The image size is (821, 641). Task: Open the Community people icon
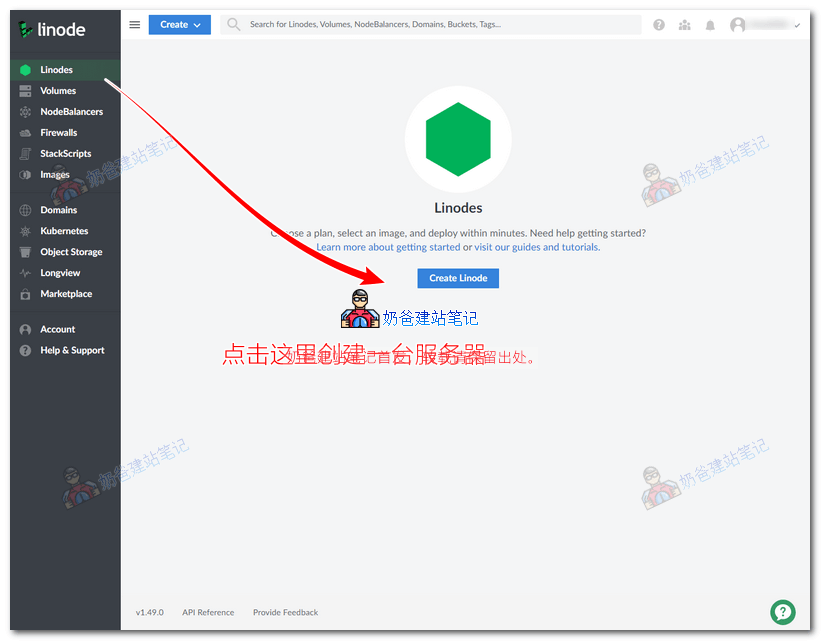684,25
